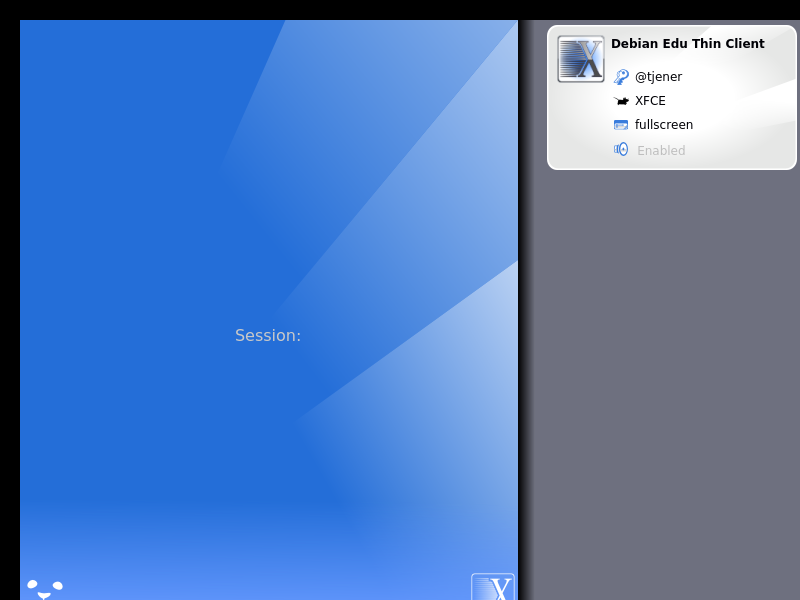Open the XFCE session type selector
Image resolution: width=800 pixels, height=600 pixels.
pos(650,101)
